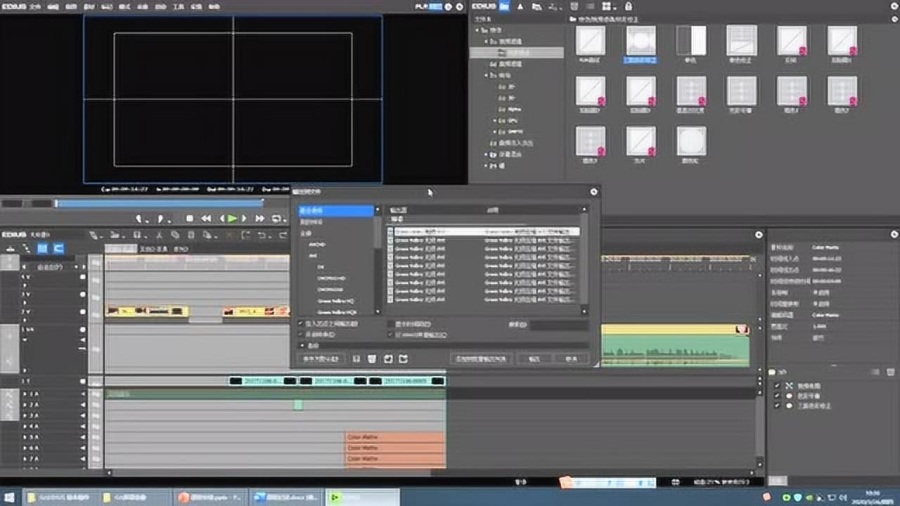Screen dimensions: 900x506
Task: Click the rightmost button in the export dialog
Action: tap(572, 358)
